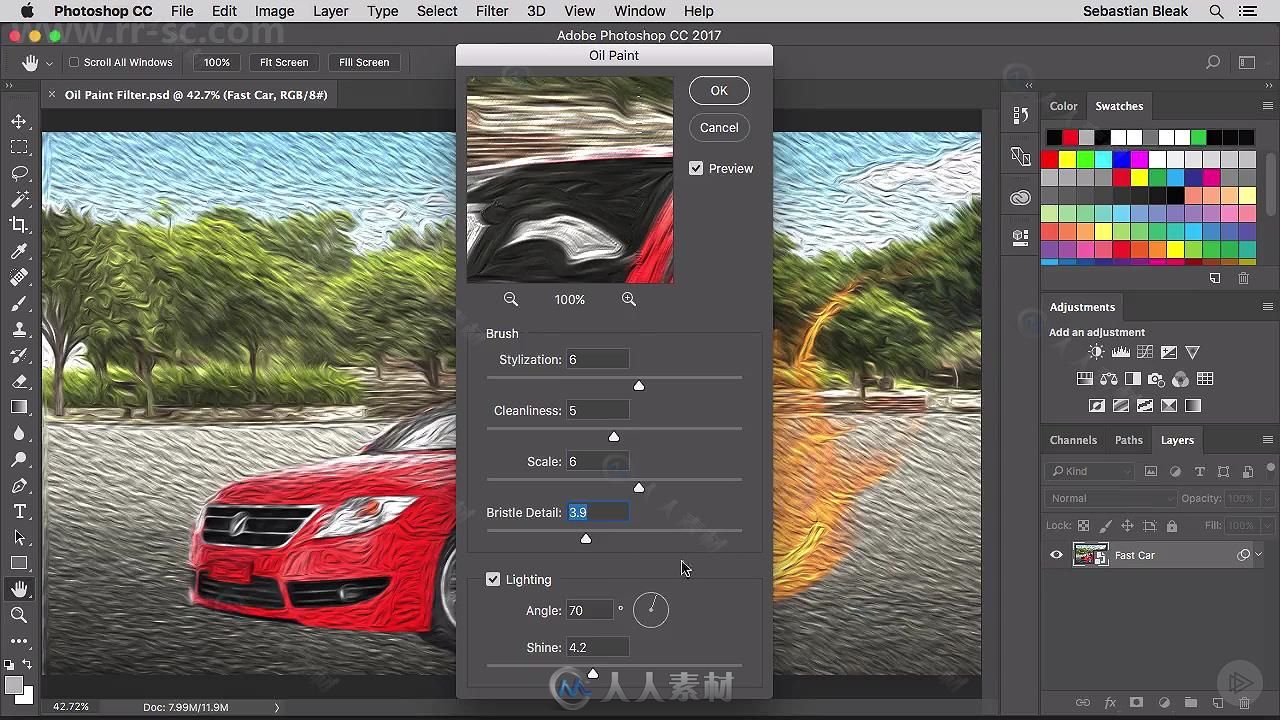This screenshot has height=720, width=1280.
Task: Select the Magic Wand tool
Action: pyautogui.click(x=19, y=199)
